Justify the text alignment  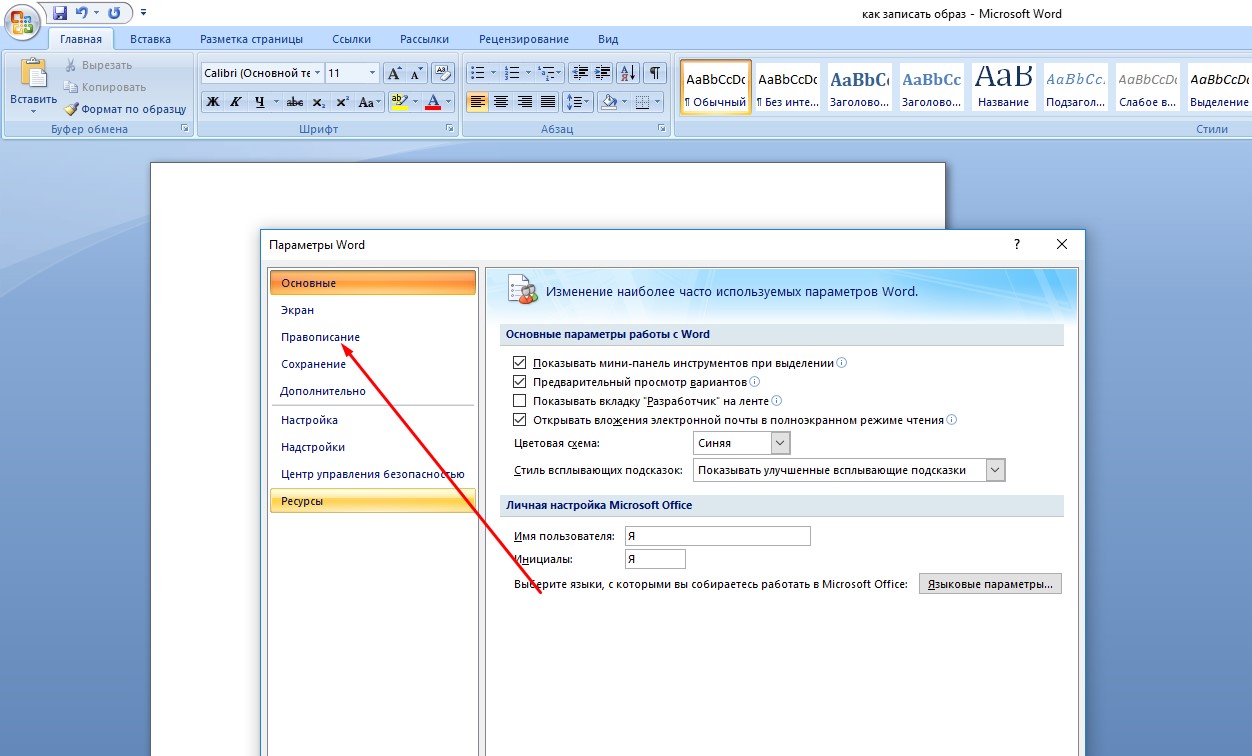click(548, 102)
